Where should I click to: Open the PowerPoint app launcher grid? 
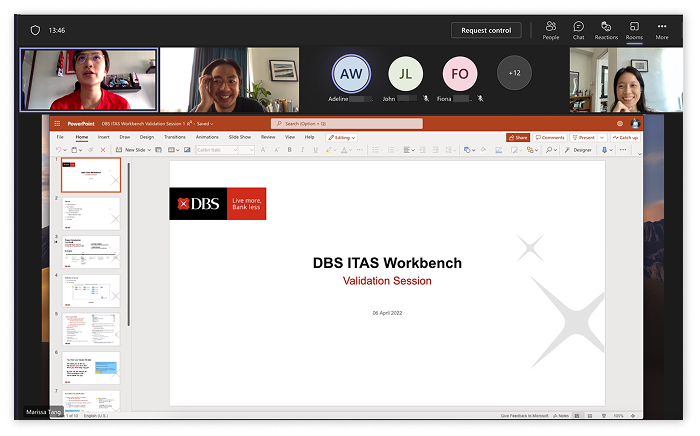57,124
